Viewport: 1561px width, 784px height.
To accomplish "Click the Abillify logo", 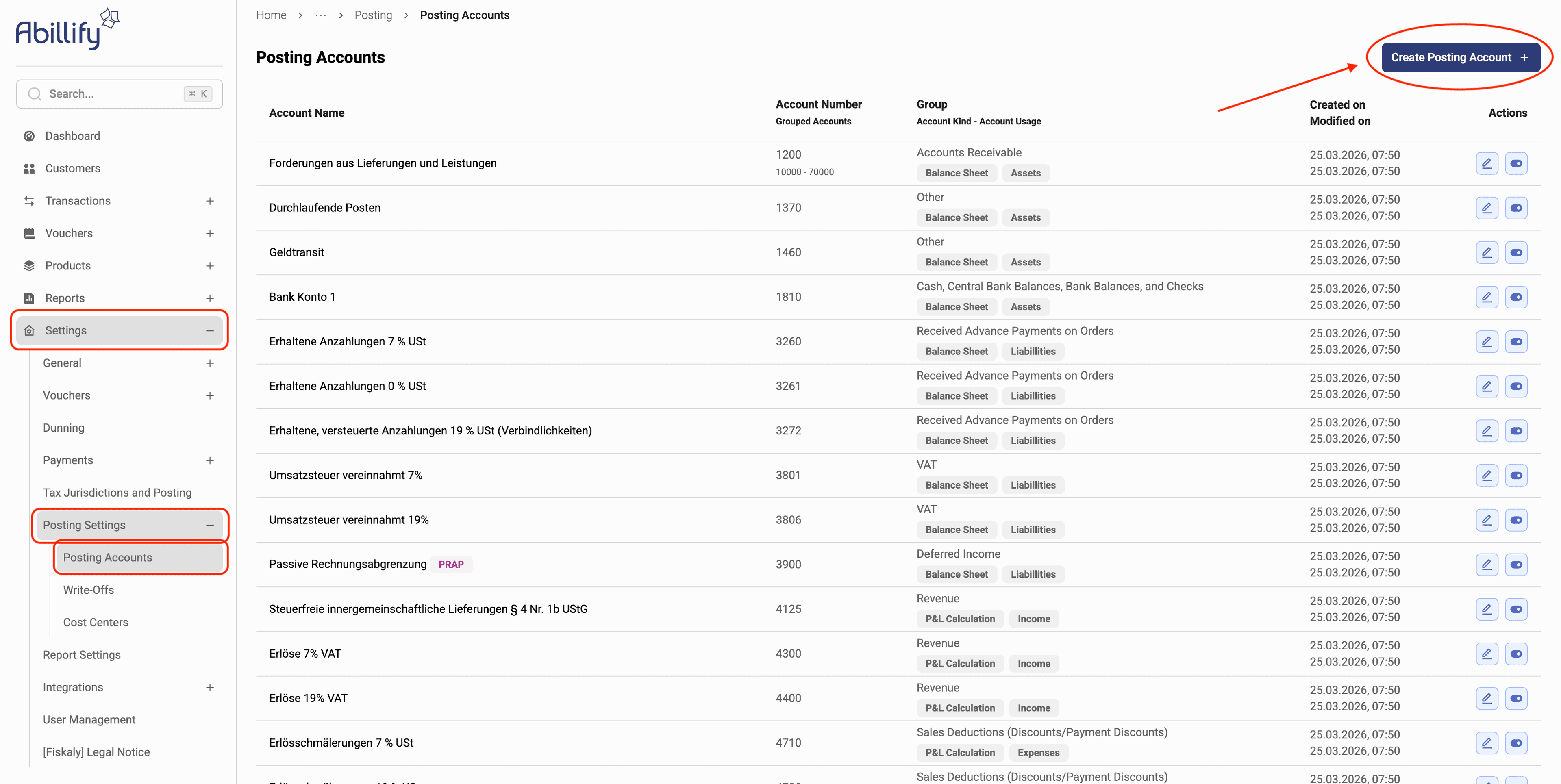I will [x=67, y=30].
